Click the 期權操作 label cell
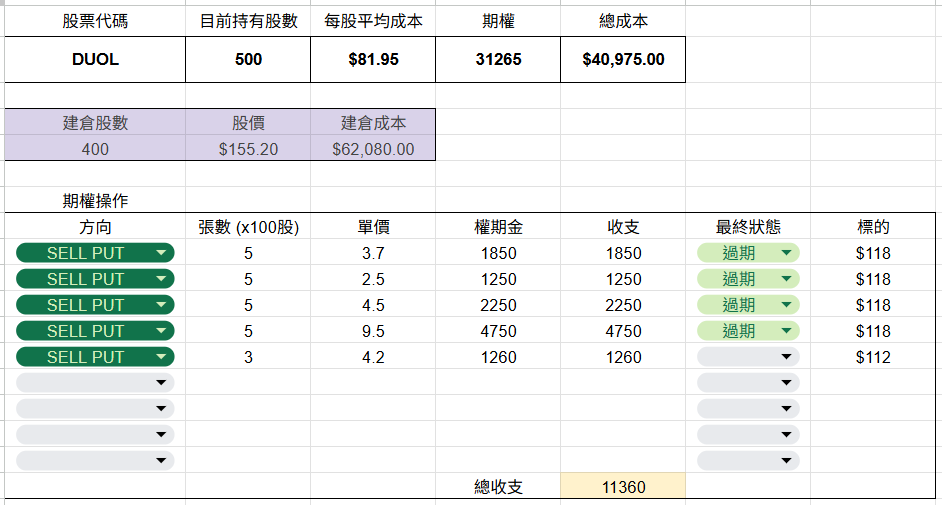942x505 pixels. point(95,200)
